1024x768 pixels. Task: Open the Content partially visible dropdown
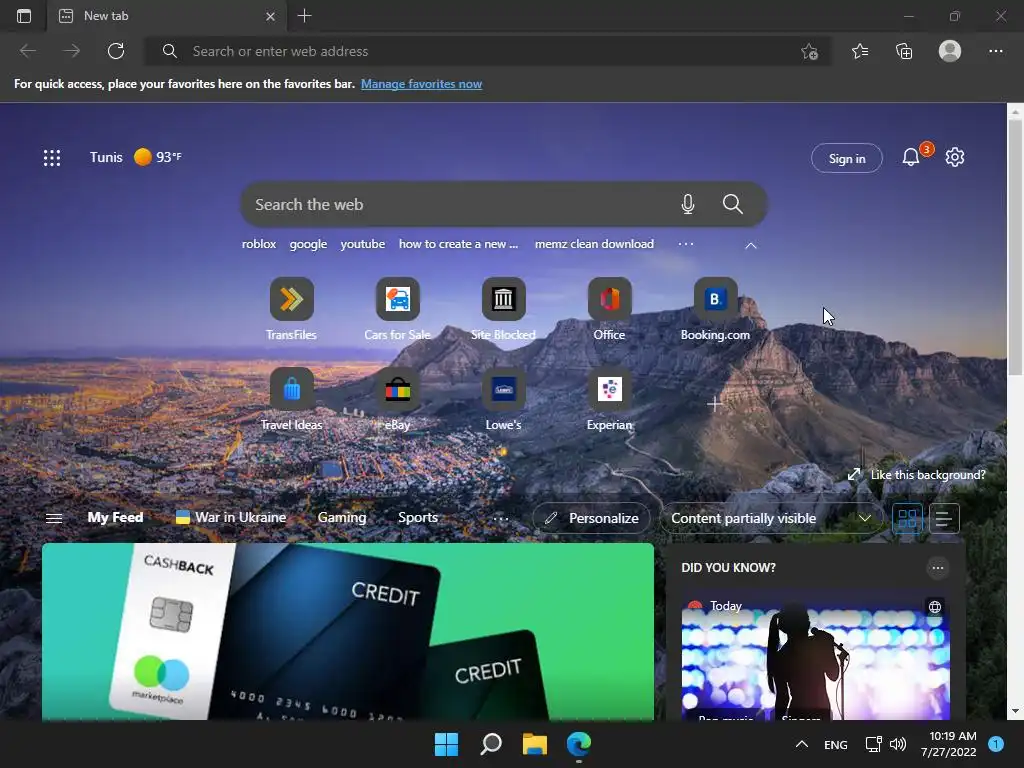(x=772, y=519)
